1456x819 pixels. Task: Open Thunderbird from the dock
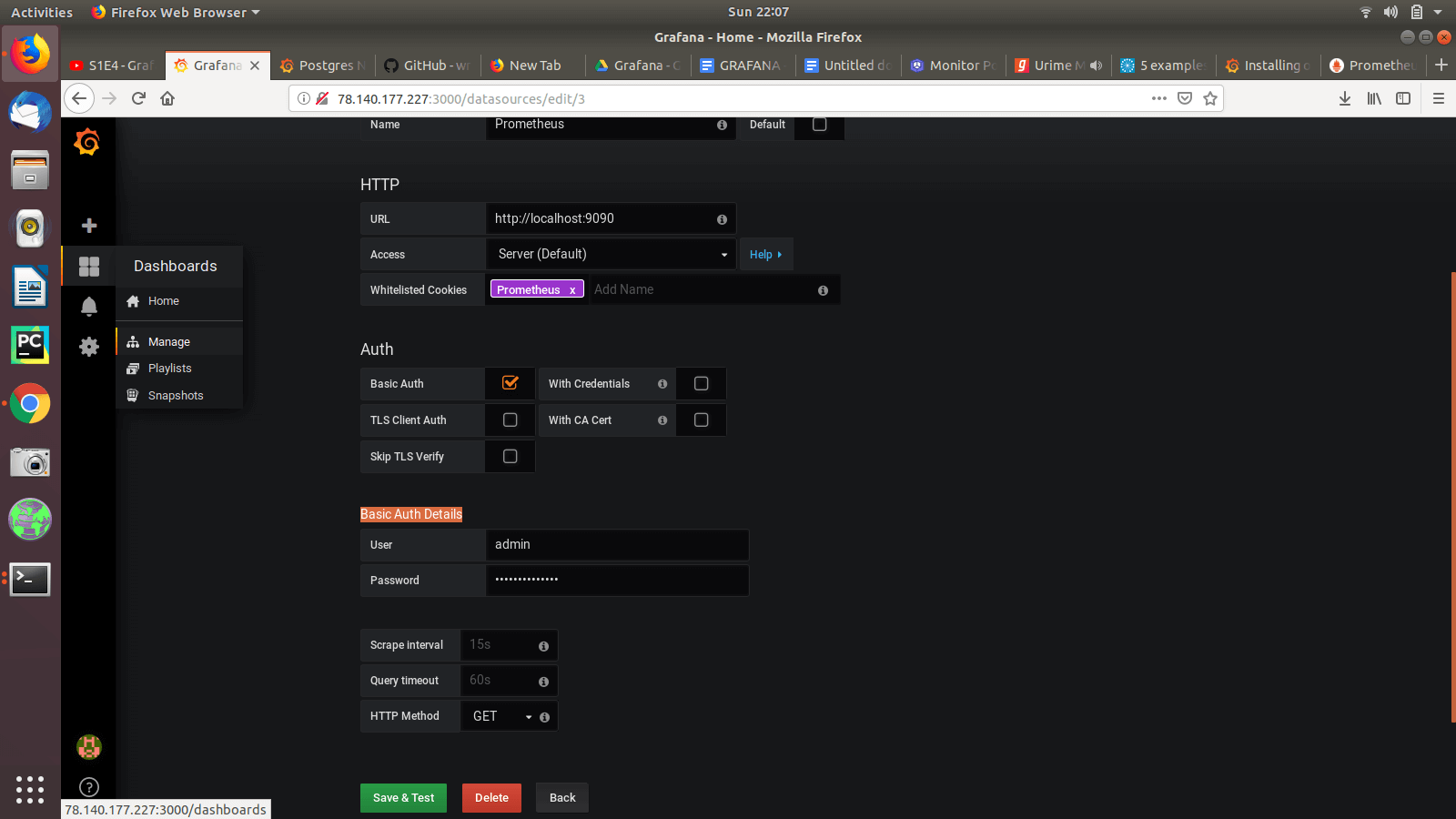pos(30,112)
